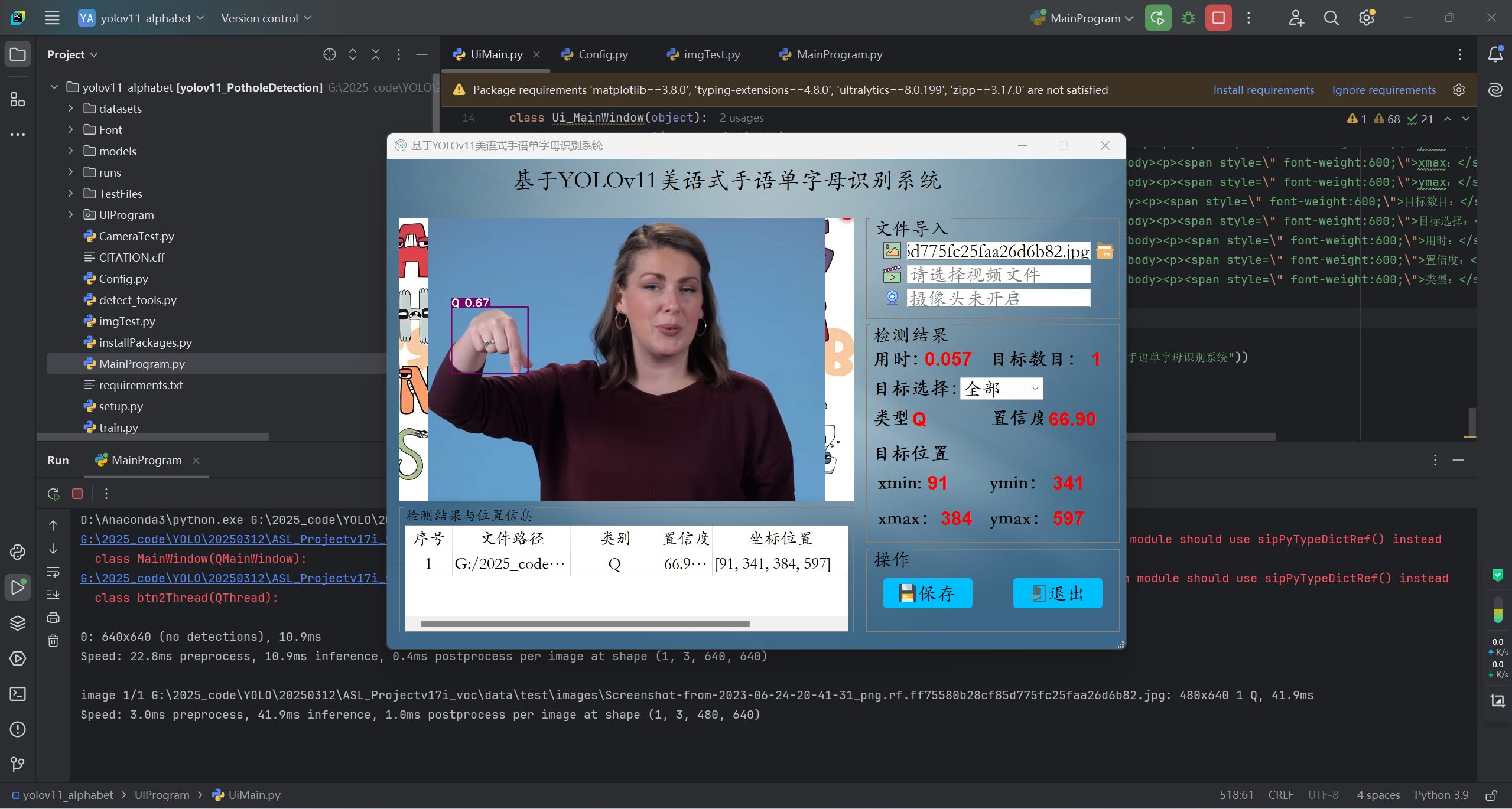This screenshot has height=809, width=1512.
Task: Rerun MainProgram from the top toolbar
Action: click(x=1157, y=18)
